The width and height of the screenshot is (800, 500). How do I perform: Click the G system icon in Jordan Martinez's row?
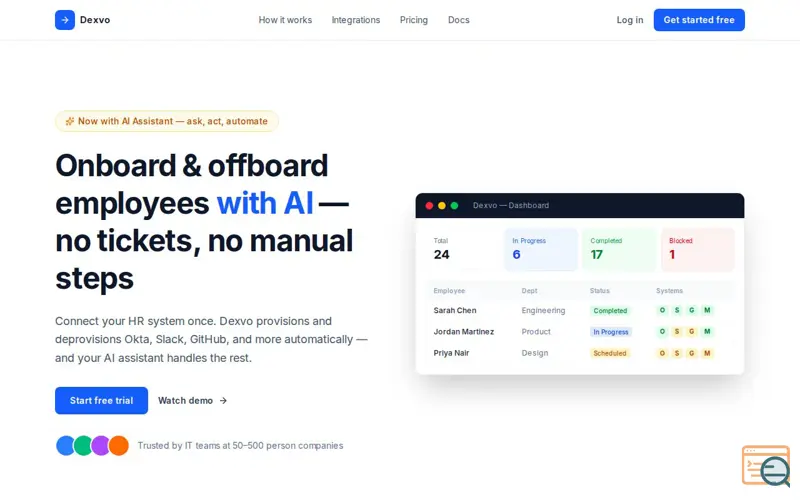pos(692,332)
